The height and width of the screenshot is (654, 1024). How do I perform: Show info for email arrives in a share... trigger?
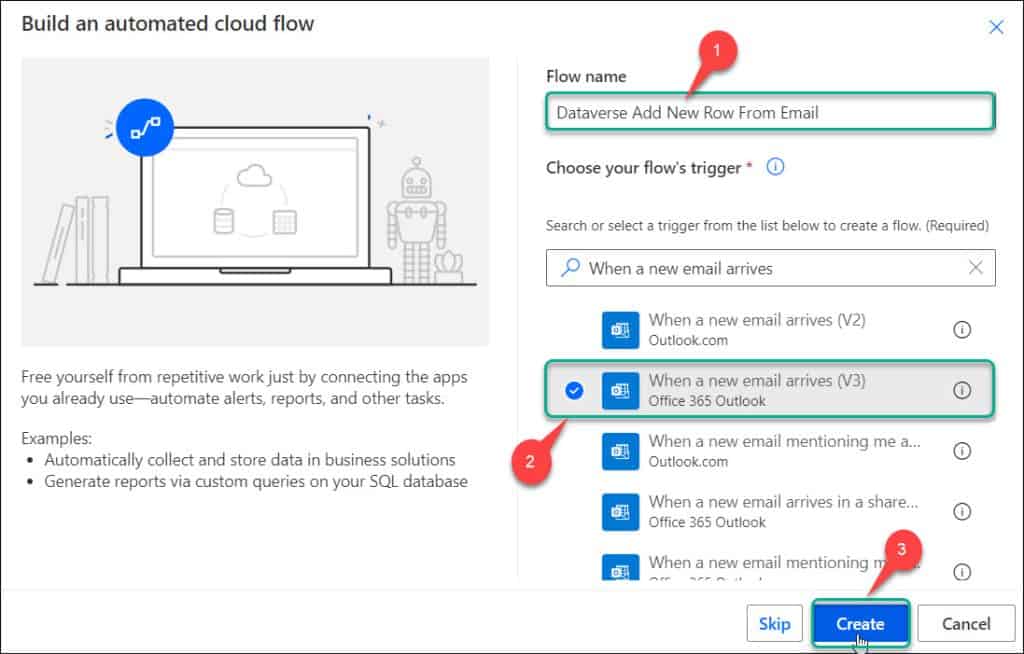(x=961, y=512)
